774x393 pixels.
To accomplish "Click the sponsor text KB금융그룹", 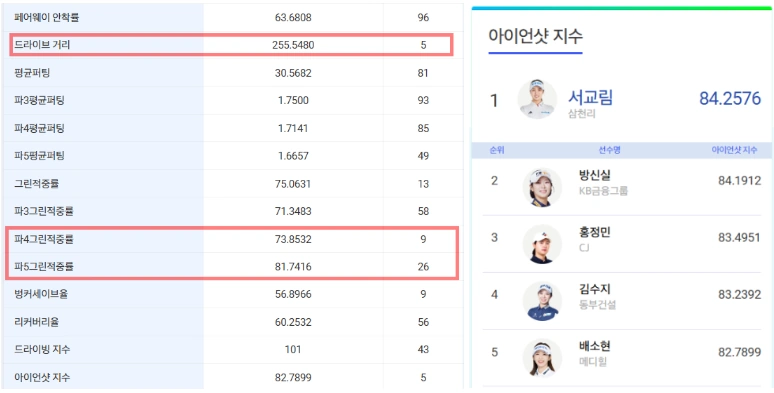I will (x=603, y=191).
